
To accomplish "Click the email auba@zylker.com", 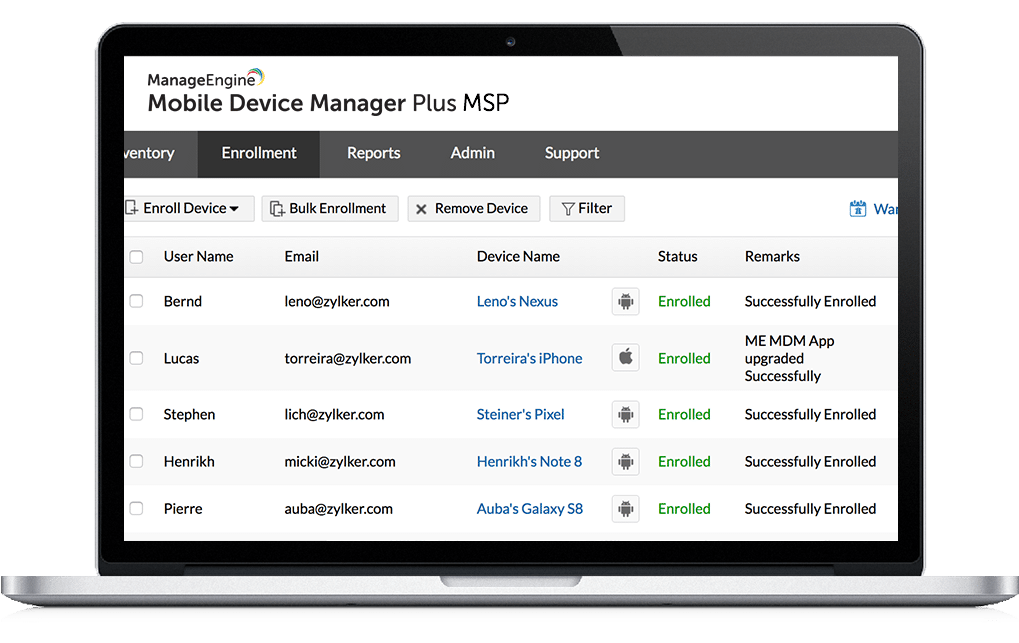I will [339, 509].
